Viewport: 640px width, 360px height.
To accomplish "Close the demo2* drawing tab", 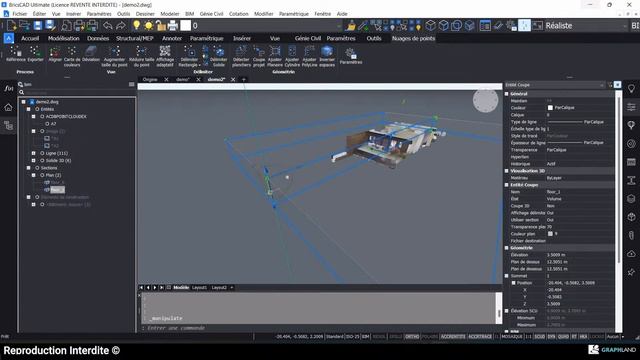I will 233,80.
